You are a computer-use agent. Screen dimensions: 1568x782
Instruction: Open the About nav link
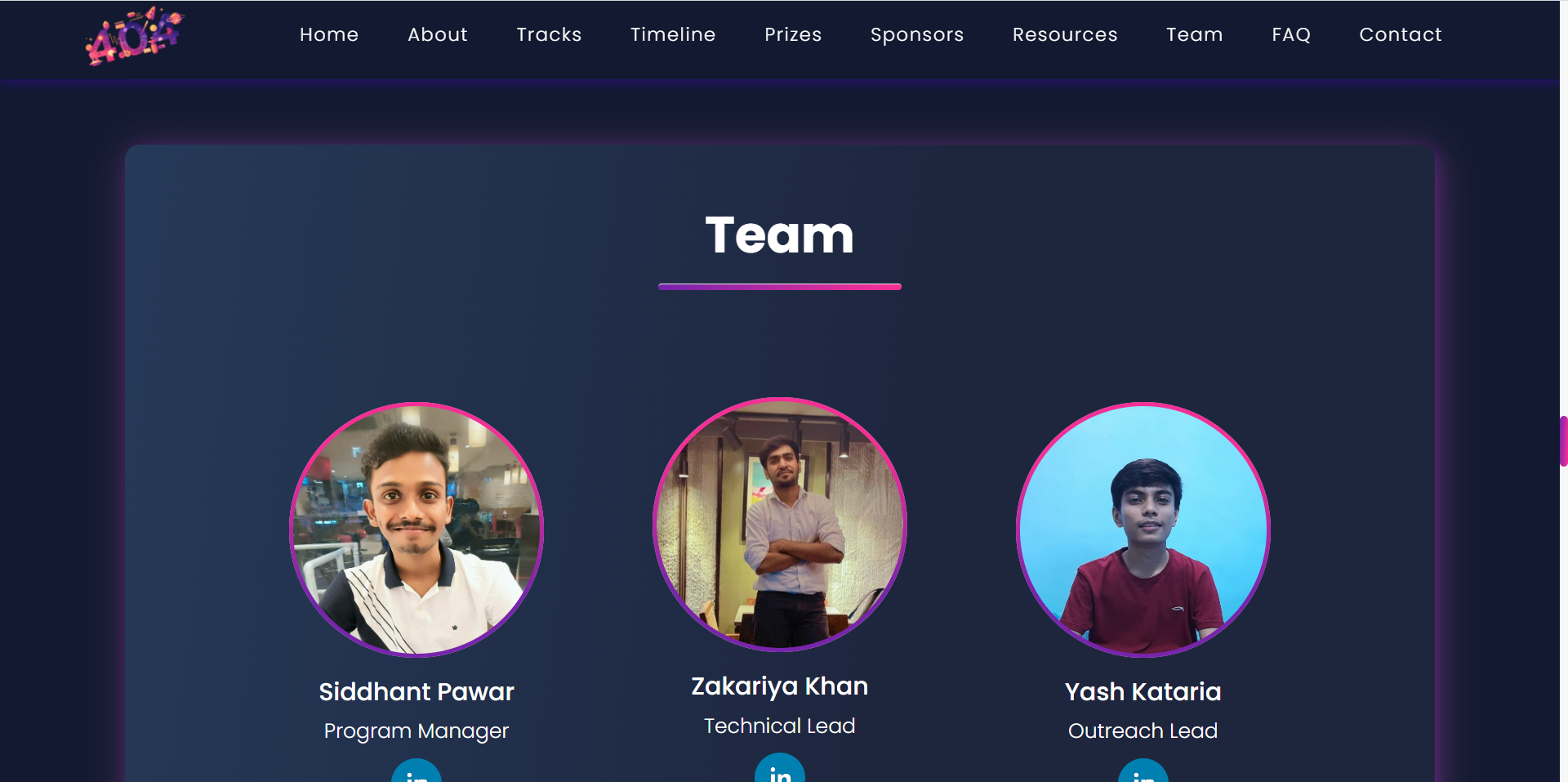pyautogui.click(x=438, y=34)
